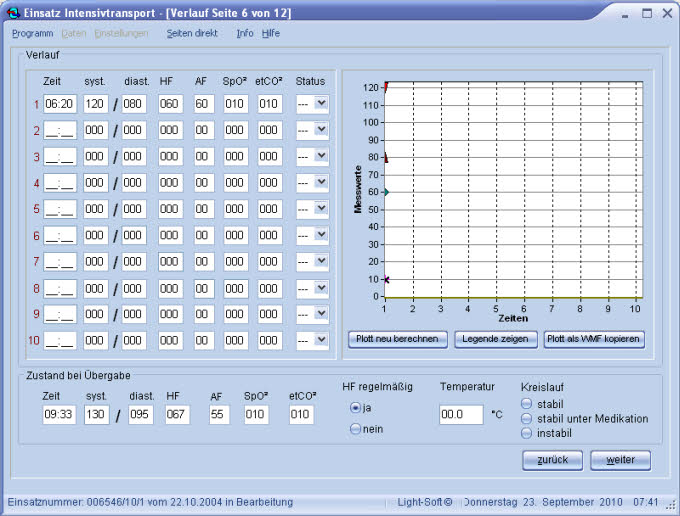680x516 pixels.
Task: Click row 6 AF field
Action: (x=204, y=235)
